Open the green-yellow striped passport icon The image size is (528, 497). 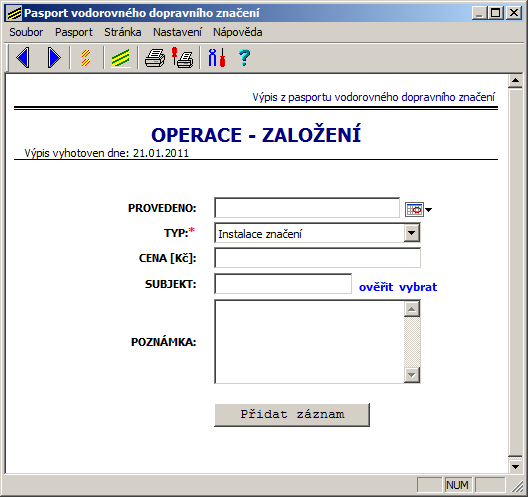tap(121, 58)
